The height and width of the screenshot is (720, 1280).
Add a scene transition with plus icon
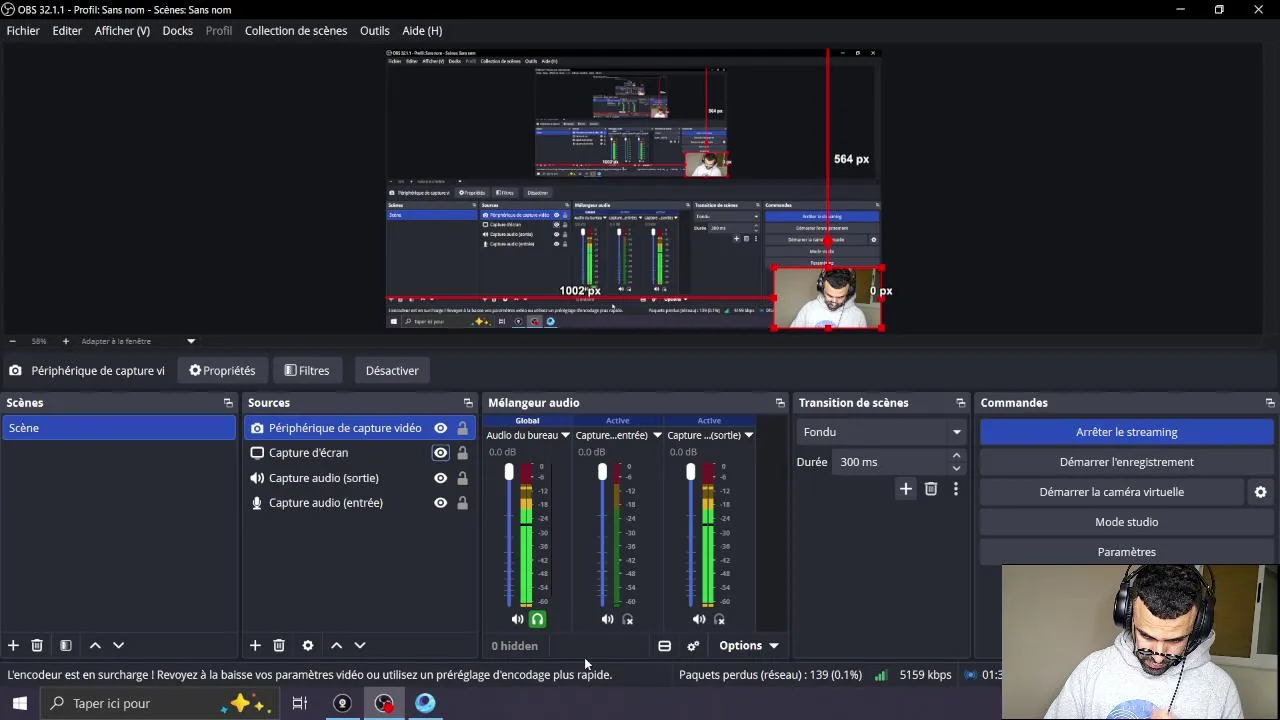pos(906,489)
